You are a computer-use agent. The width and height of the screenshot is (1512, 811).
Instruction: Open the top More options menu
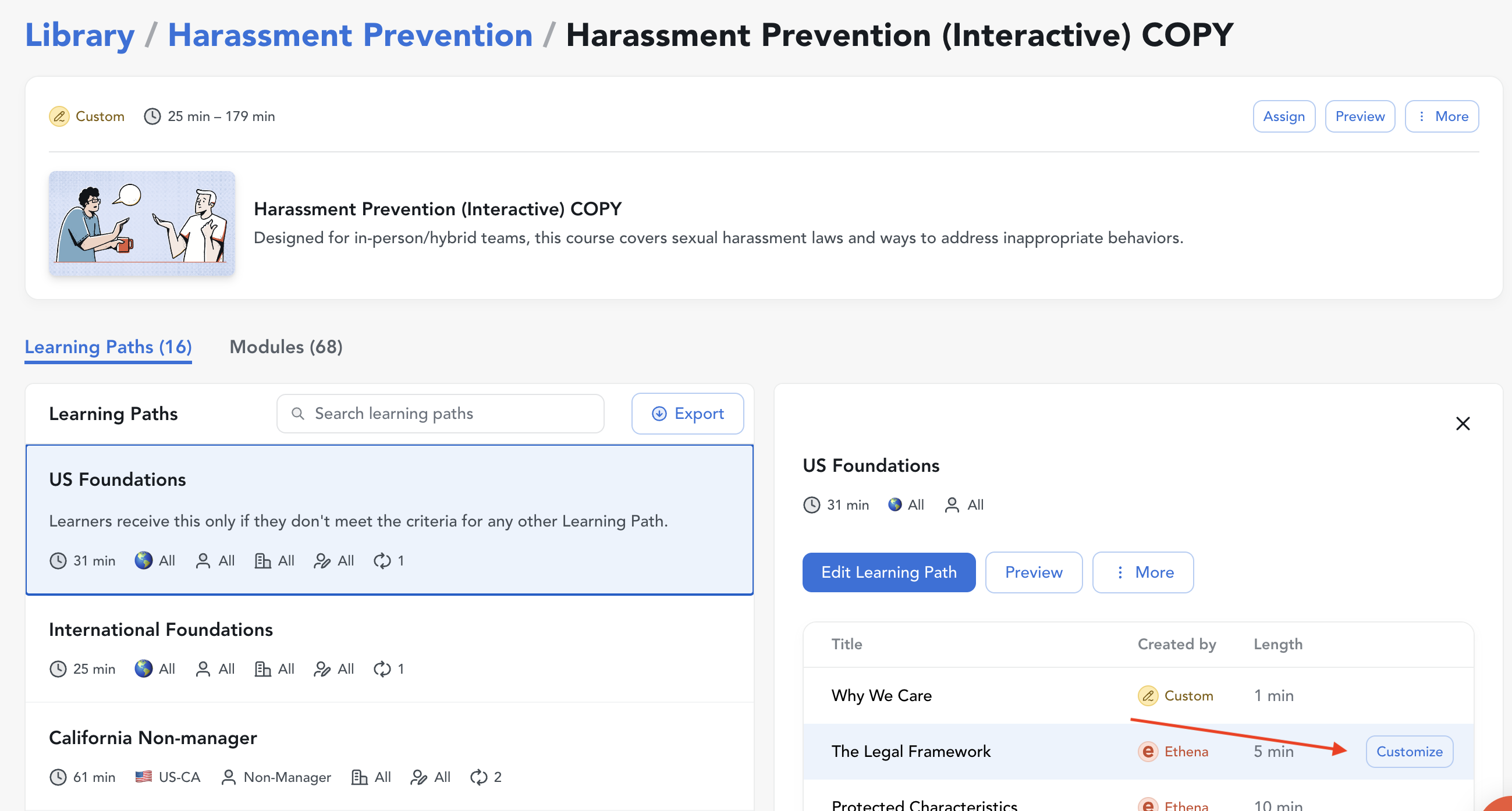click(1442, 116)
